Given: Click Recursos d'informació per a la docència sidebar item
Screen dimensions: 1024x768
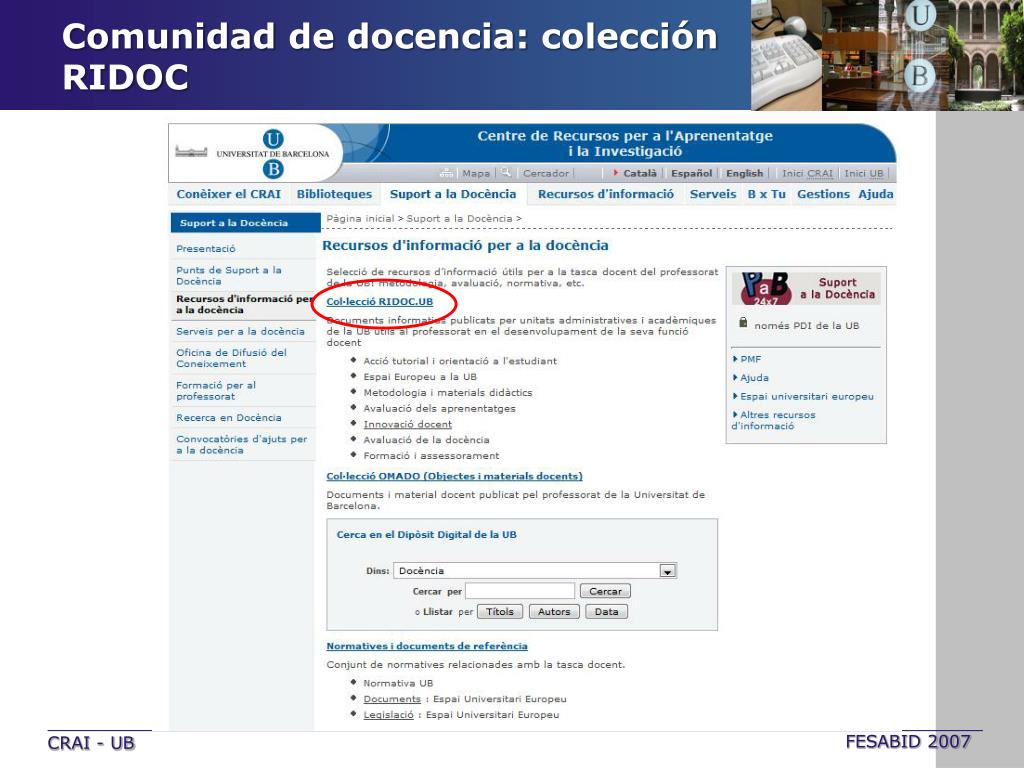Looking at the screenshot, I should click(x=245, y=304).
